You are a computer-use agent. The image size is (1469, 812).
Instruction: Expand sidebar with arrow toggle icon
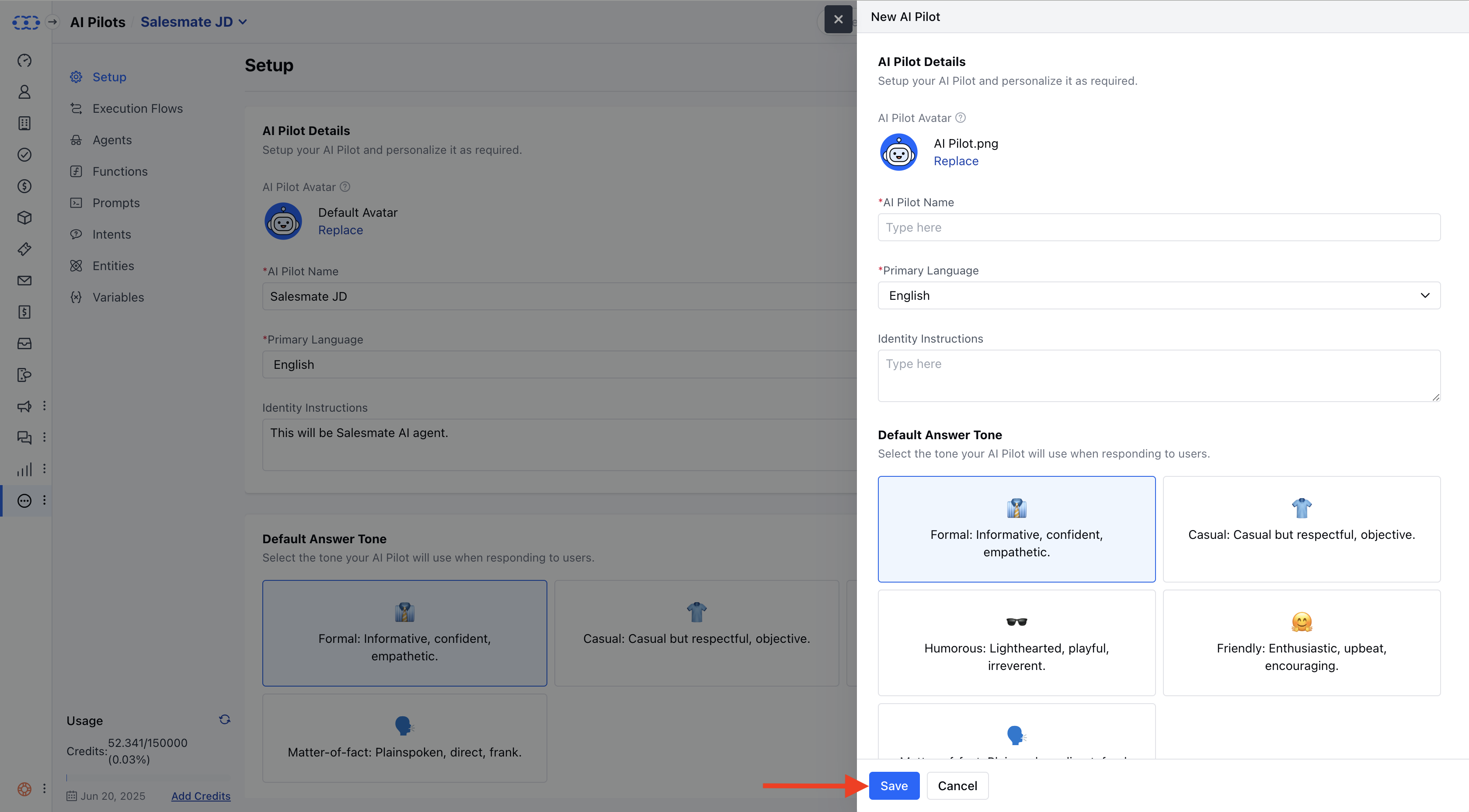coord(52,22)
